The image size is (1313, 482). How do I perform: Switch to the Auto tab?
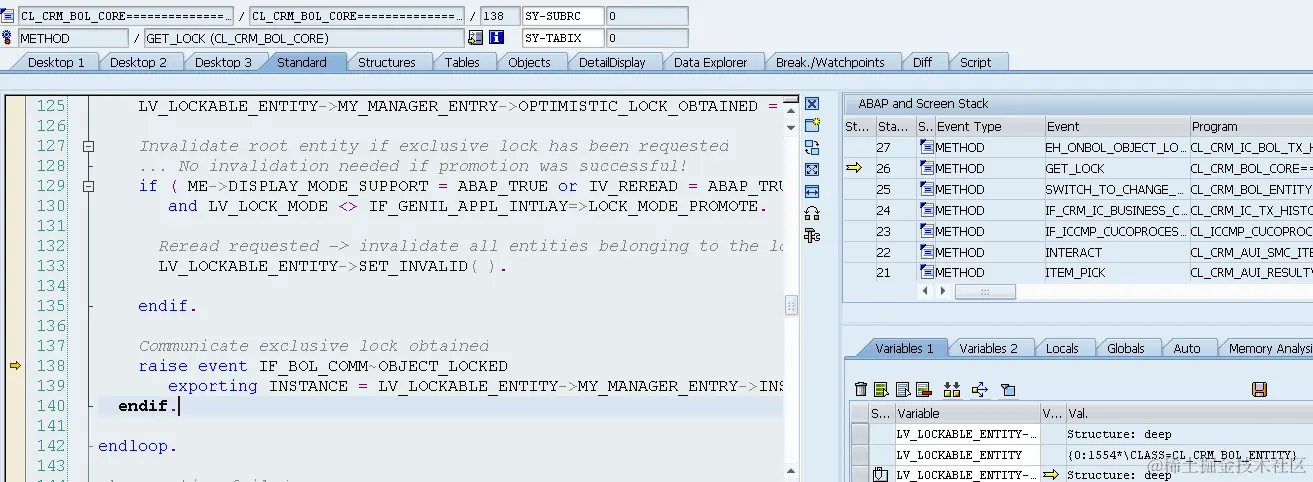[1187, 348]
